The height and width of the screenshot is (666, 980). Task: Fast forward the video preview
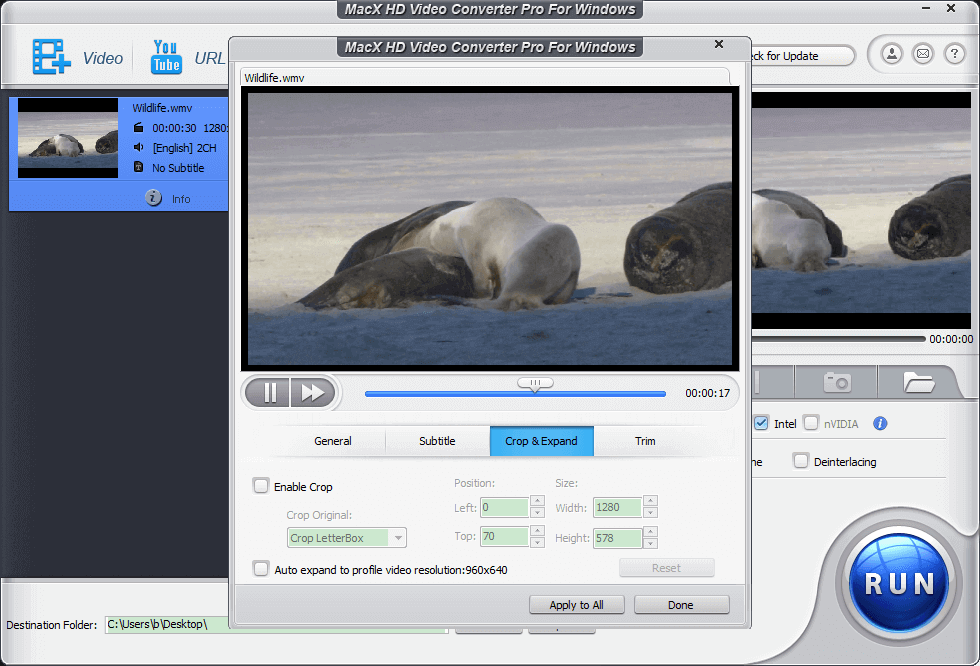pos(312,392)
